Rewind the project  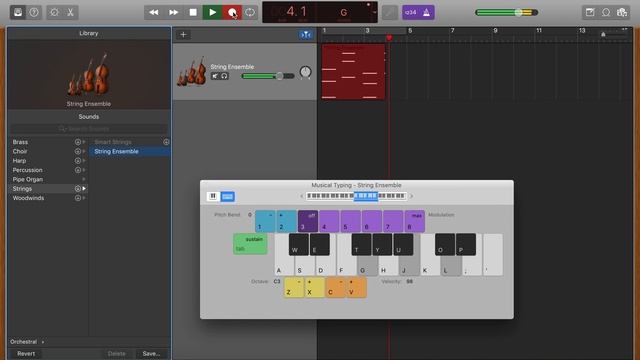click(x=154, y=12)
